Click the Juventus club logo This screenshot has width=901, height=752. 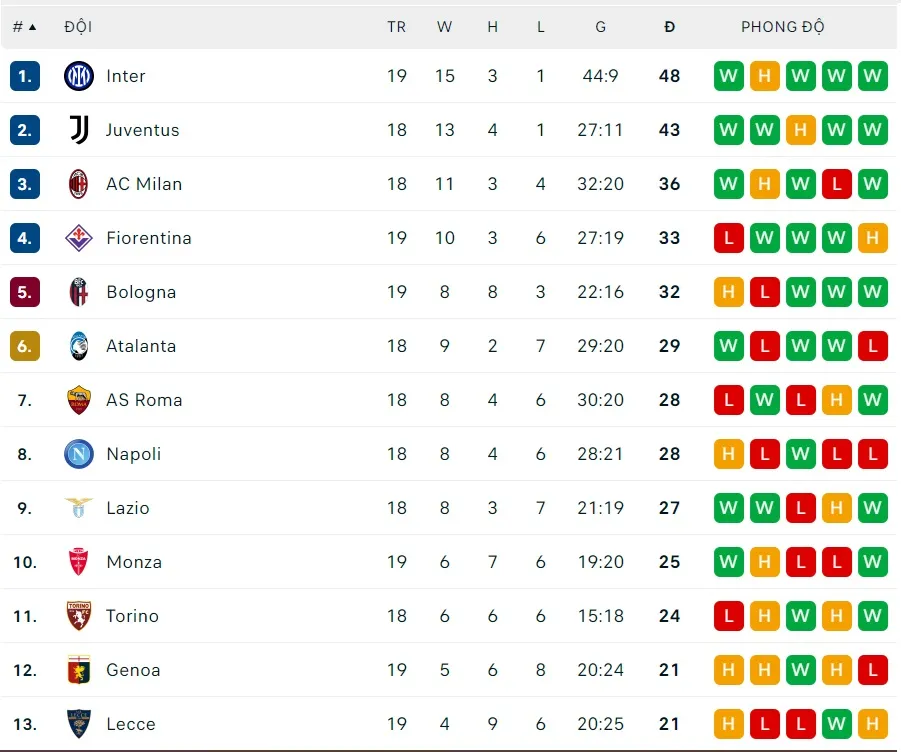point(79,130)
